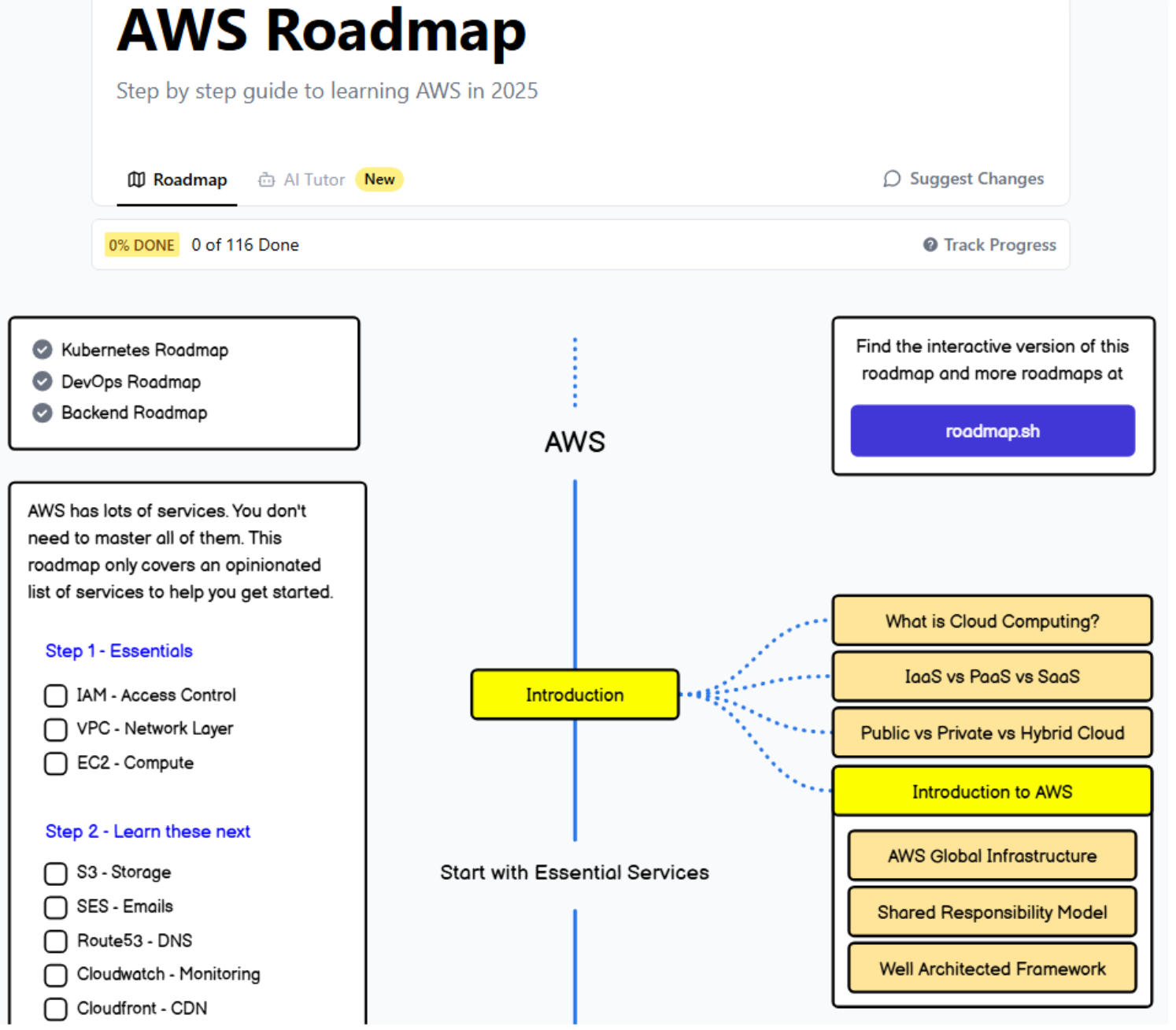
Task: Click the map icon on the Roadmap tab
Action: tap(136, 180)
